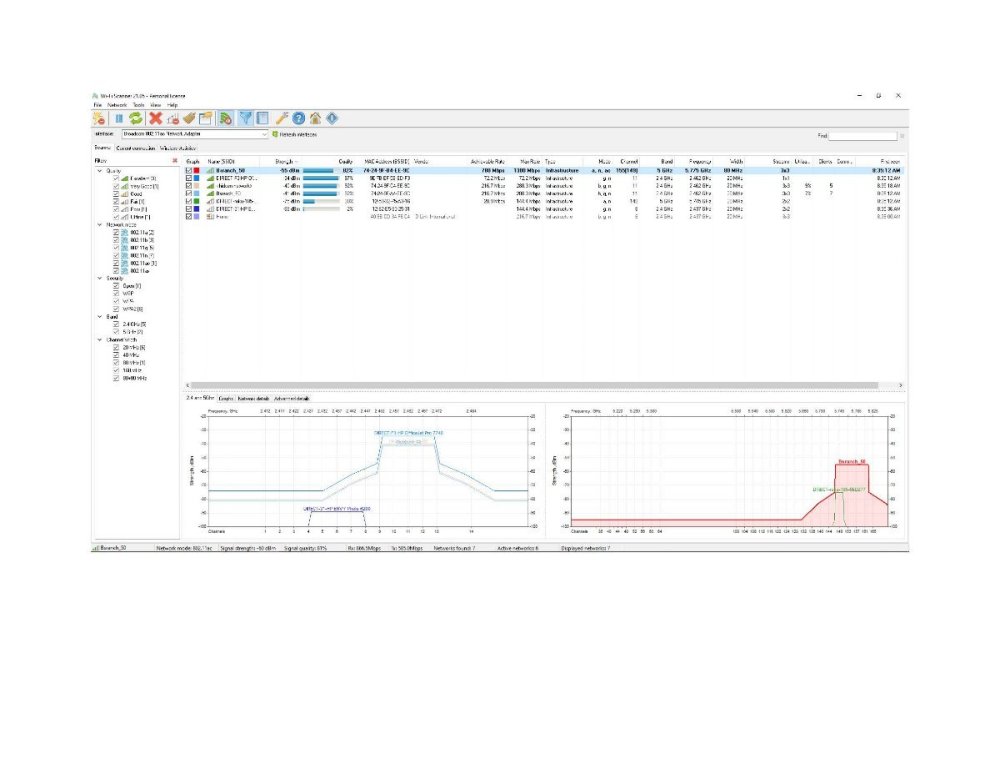Open the Tools menu
Viewport: 1000px width, 774px height.
tap(139, 105)
